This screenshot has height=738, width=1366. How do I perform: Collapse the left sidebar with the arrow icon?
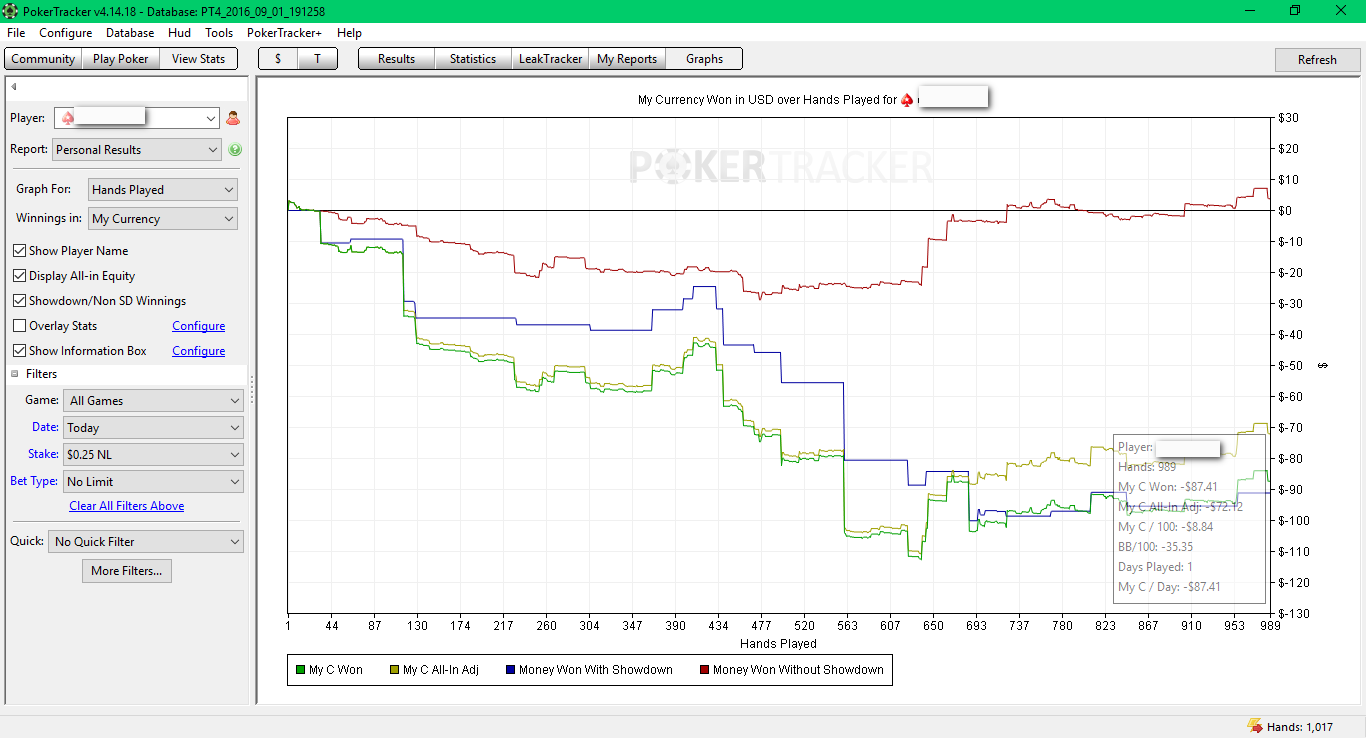pos(14,87)
